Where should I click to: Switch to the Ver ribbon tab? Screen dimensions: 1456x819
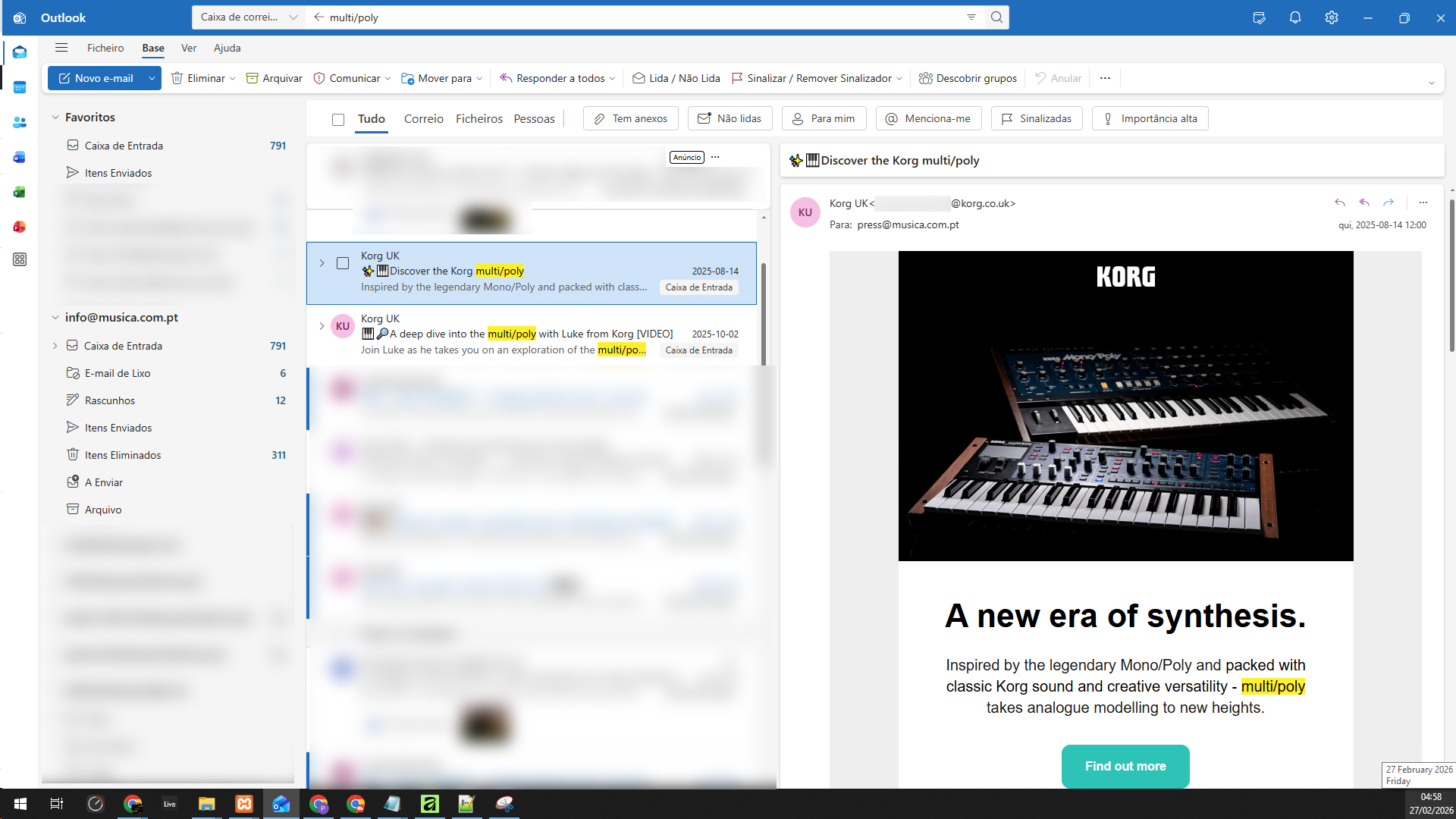pyautogui.click(x=189, y=48)
